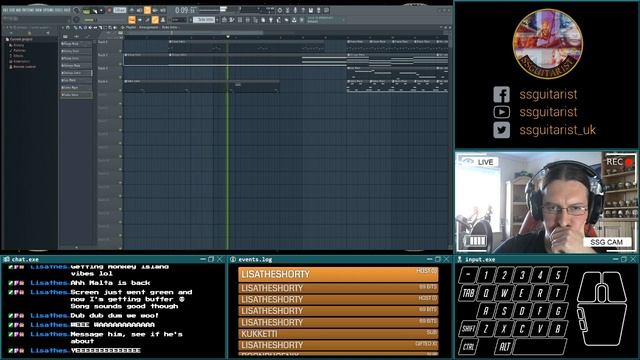Image resolution: width=640 pixels, height=360 pixels.
Task: Toggle the Pat/Song mode switch
Action: pyautogui.click(x=86, y=11)
